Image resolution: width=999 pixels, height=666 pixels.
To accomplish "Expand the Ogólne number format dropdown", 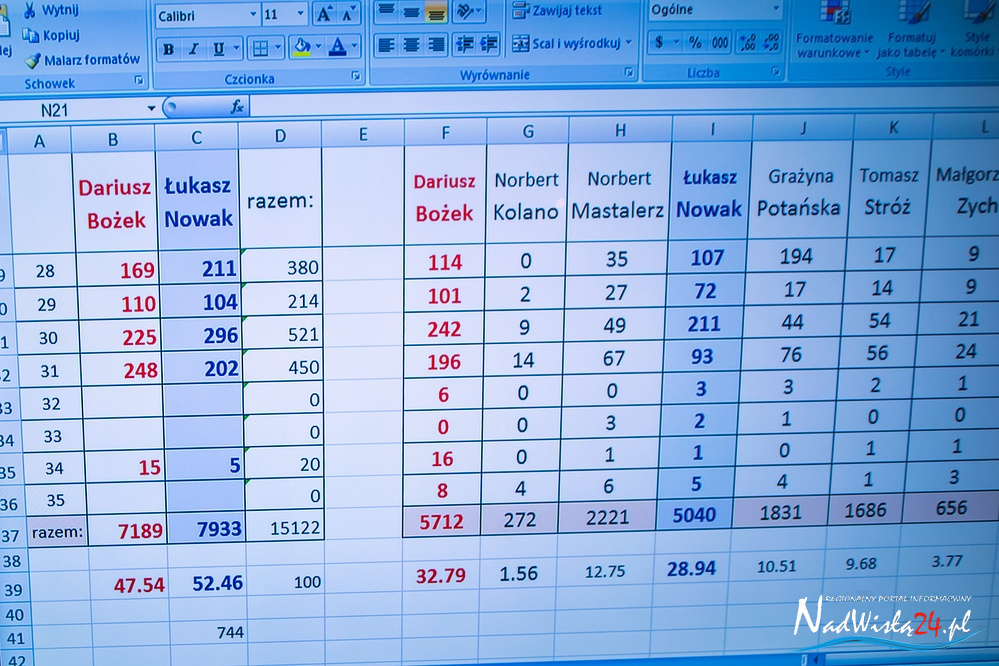I will 776,10.
